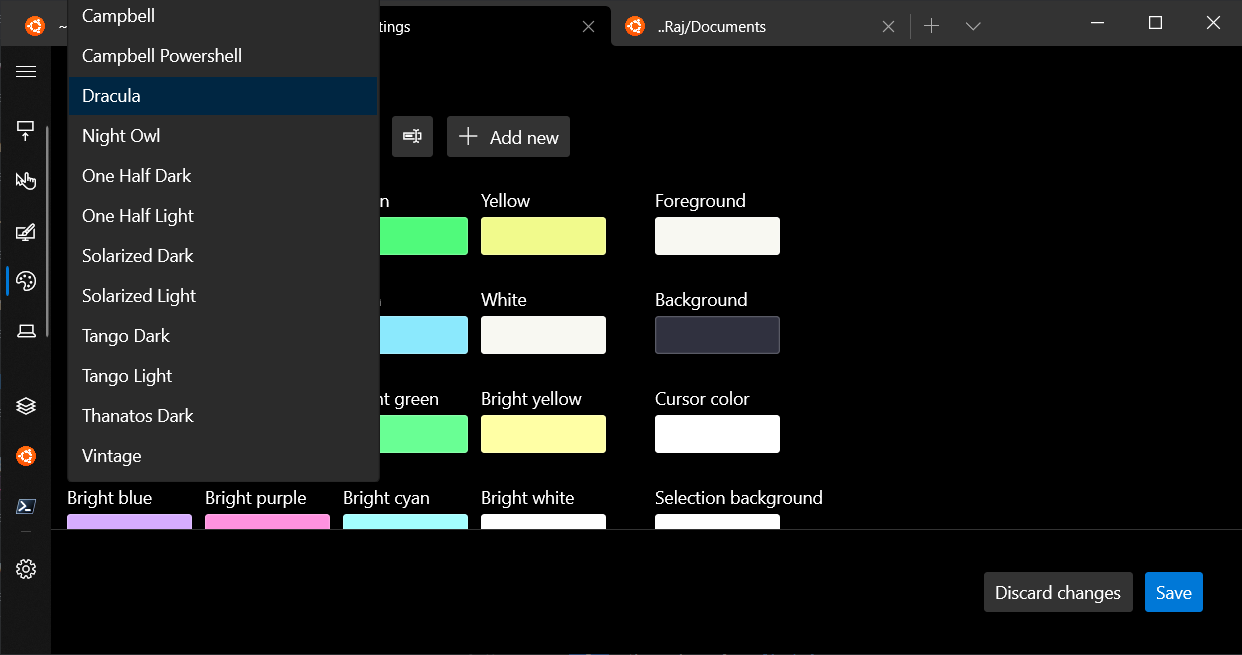Open the White color swatch
1242x655 pixels.
pos(543,335)
